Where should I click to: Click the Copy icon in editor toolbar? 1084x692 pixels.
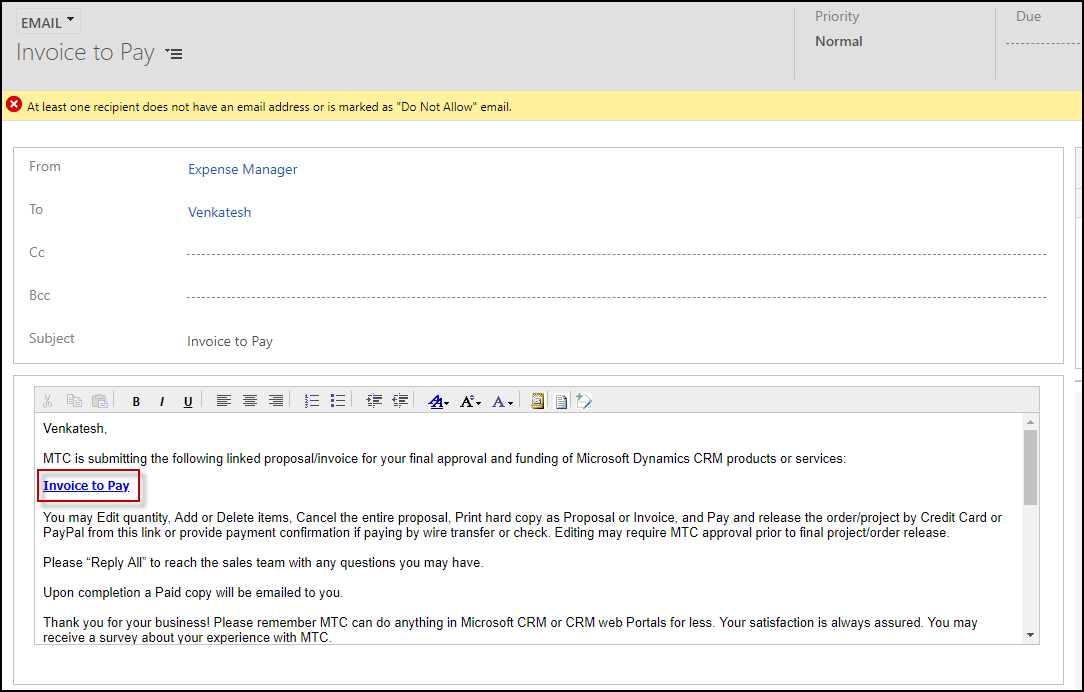tap(74, 401)
